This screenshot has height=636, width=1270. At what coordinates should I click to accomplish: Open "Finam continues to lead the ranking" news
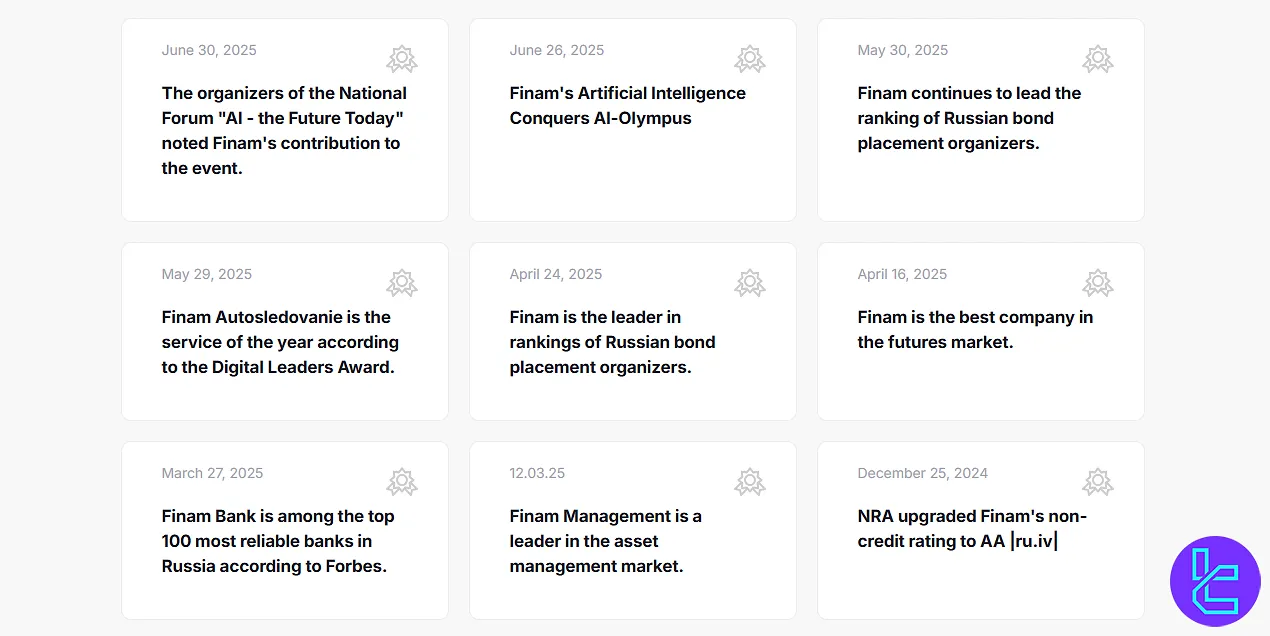click(969, 118)
